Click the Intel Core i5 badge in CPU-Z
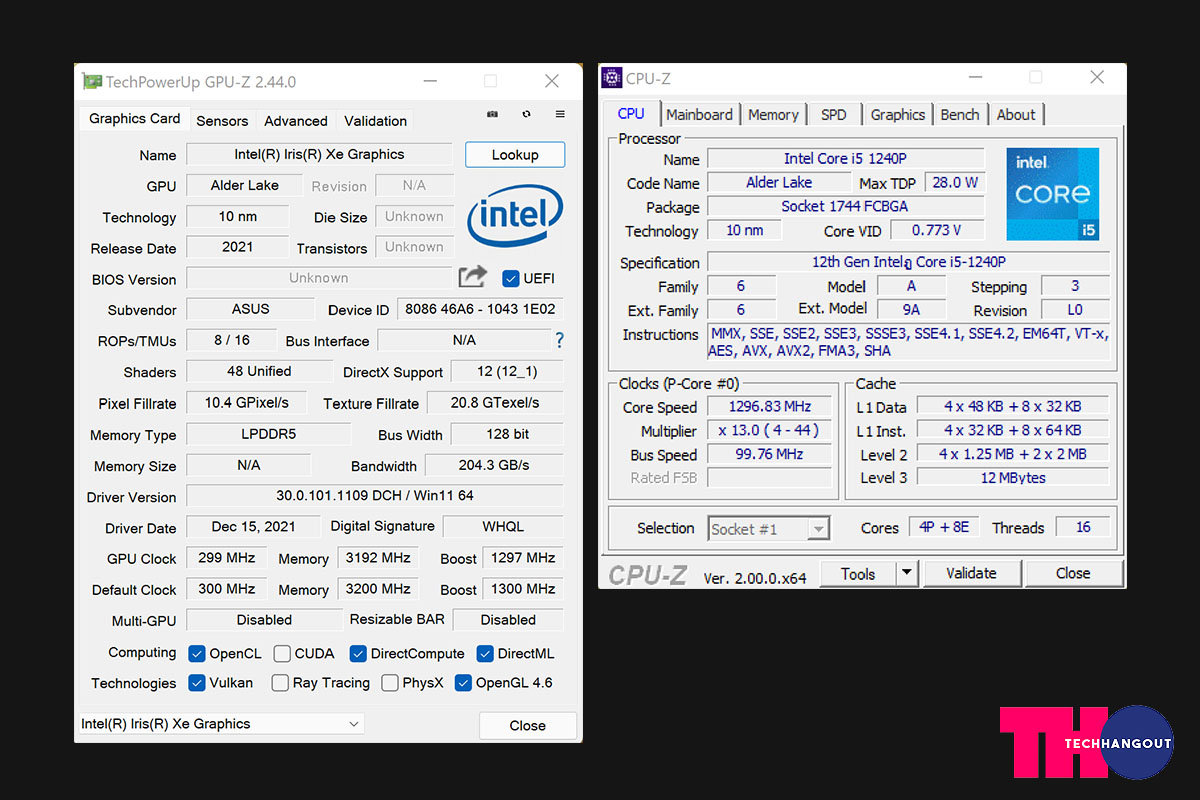Viewport: 1200px width, 800px height. 1052,194
